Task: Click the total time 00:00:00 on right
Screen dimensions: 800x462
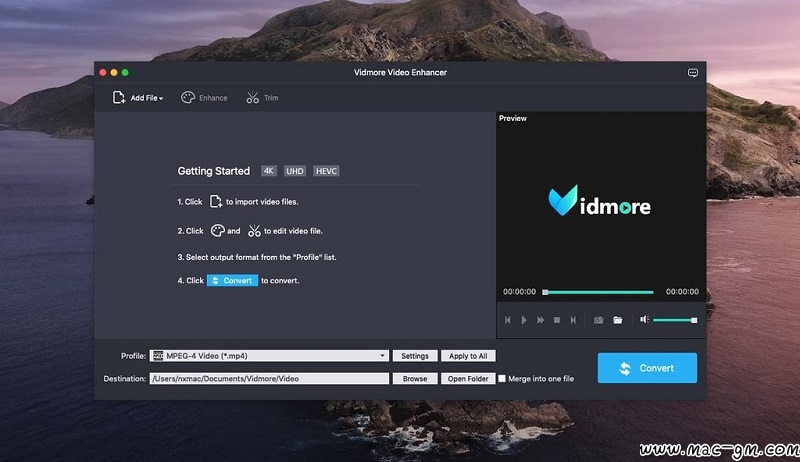Action: (x=682, y=292)
